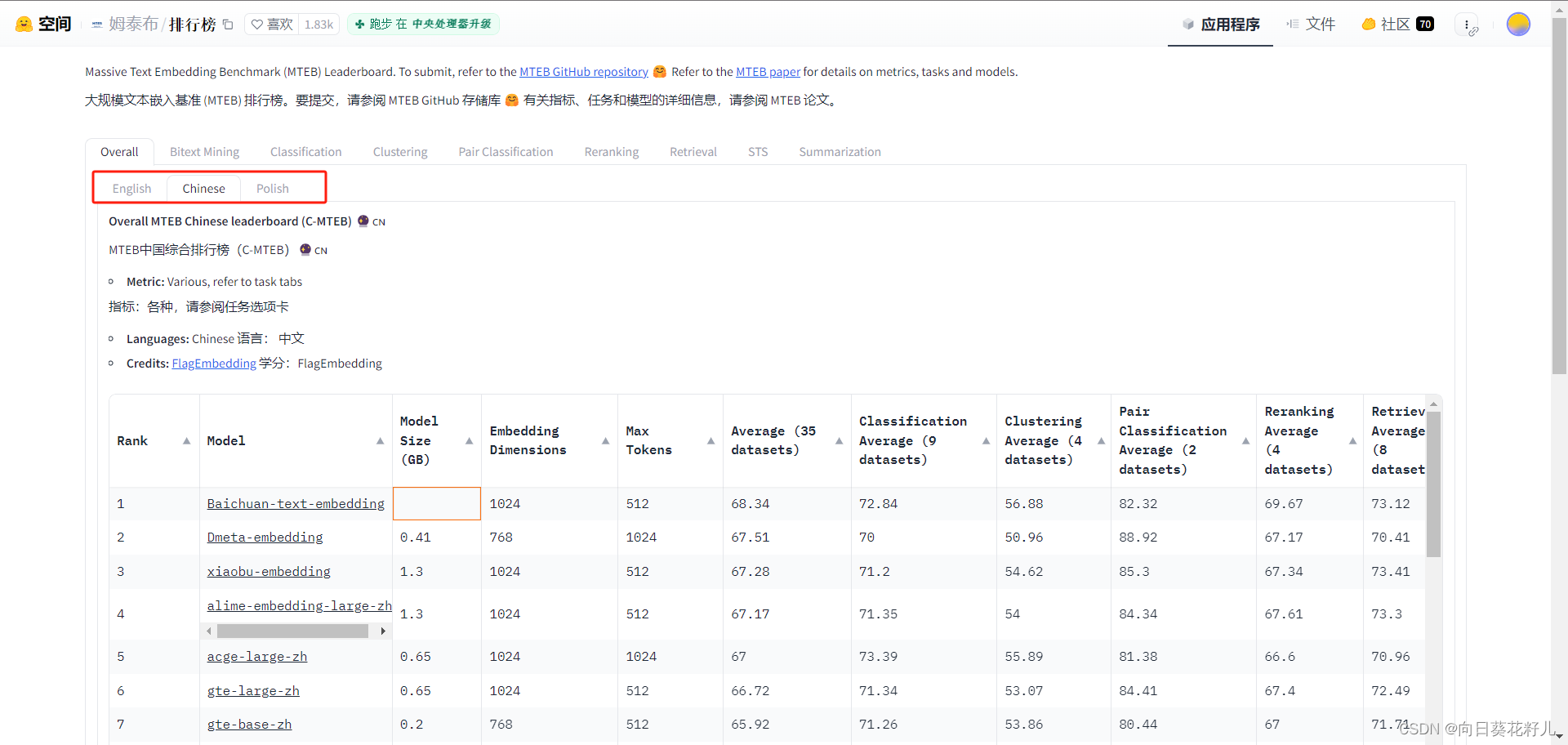
Task: Open the FlagEmbedding credits link
Action: coord(214,364)
